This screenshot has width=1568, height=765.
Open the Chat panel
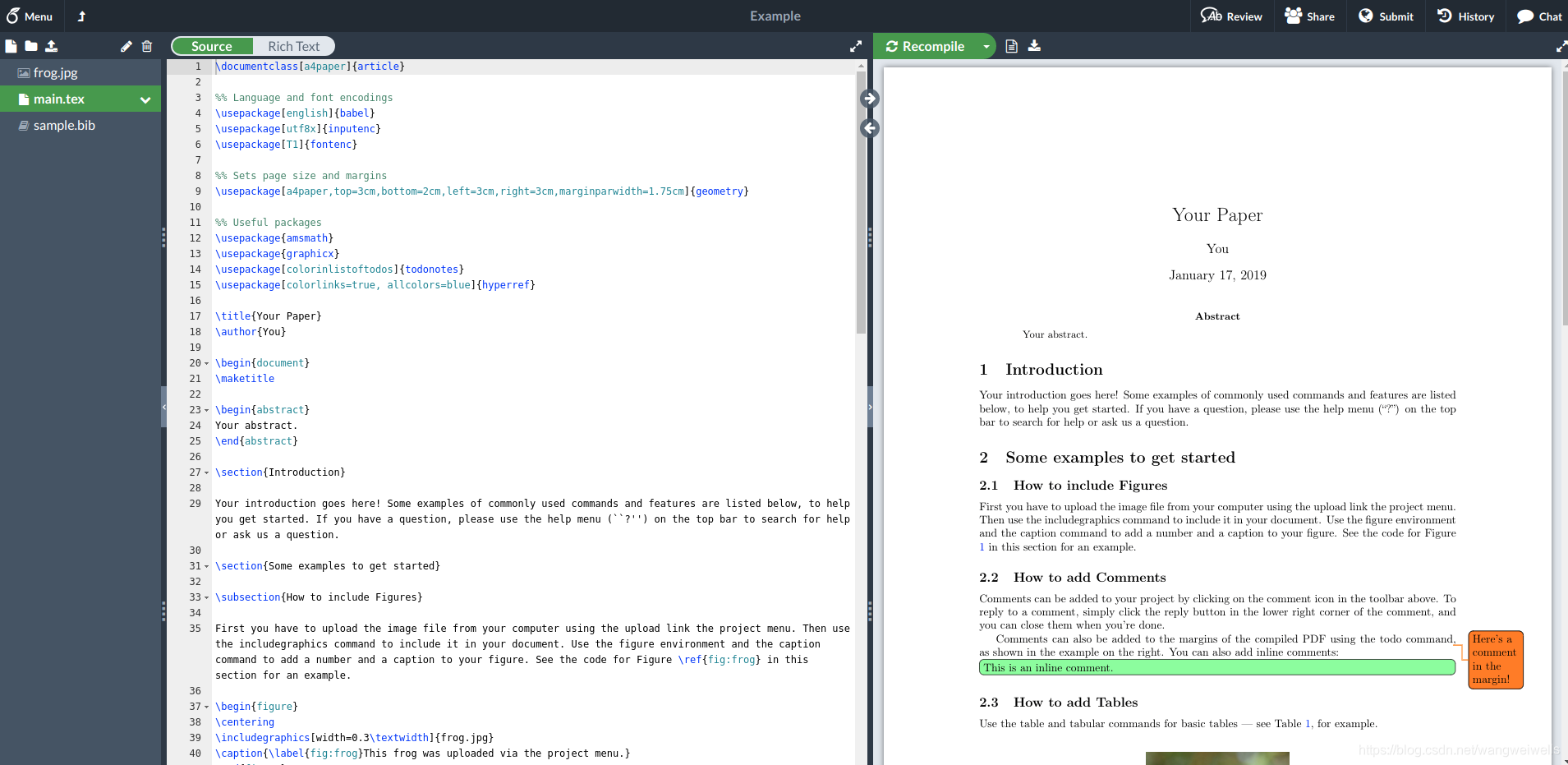click(1538, 16)
